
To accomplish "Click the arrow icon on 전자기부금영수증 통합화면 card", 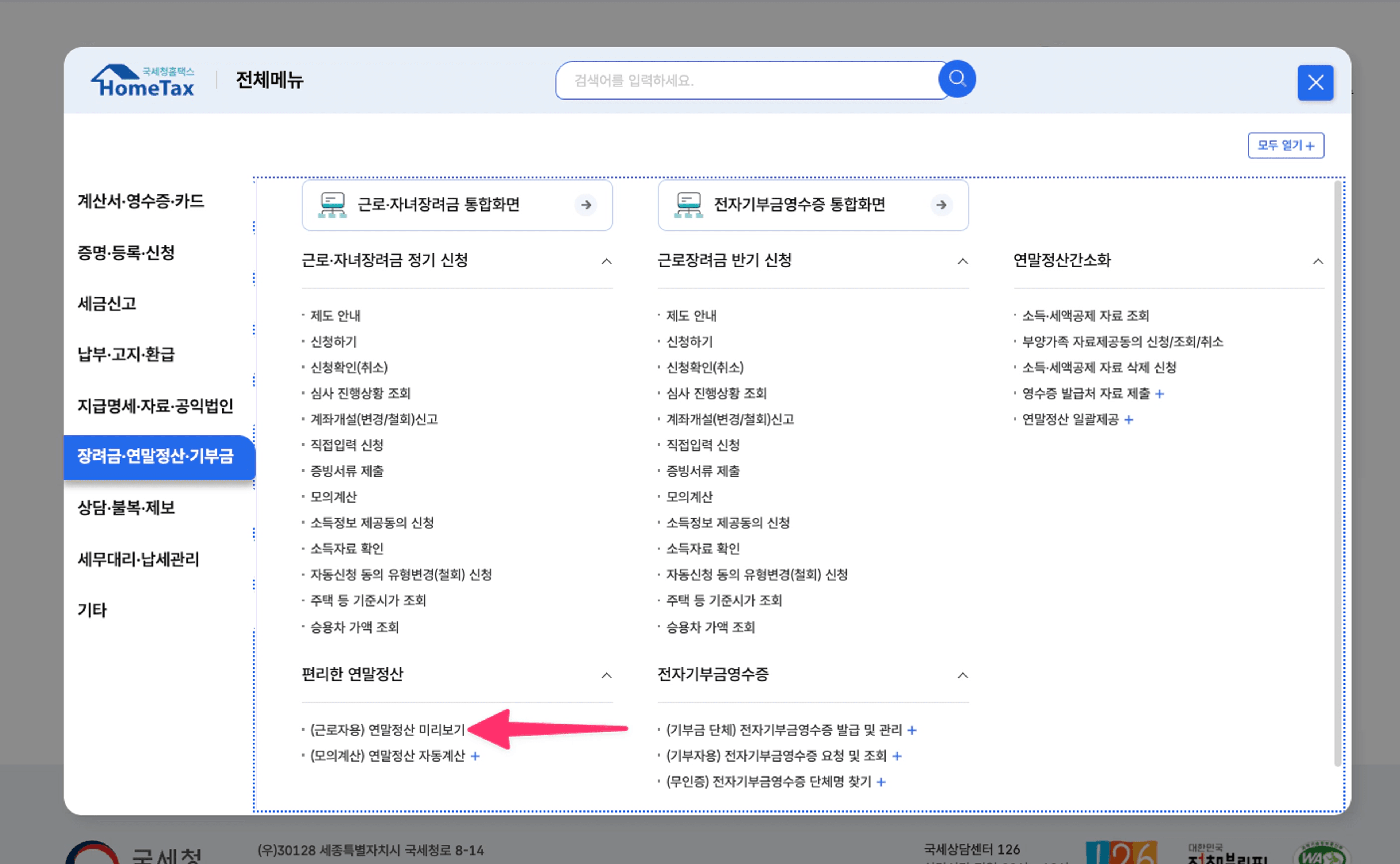I will click(941, 205).
